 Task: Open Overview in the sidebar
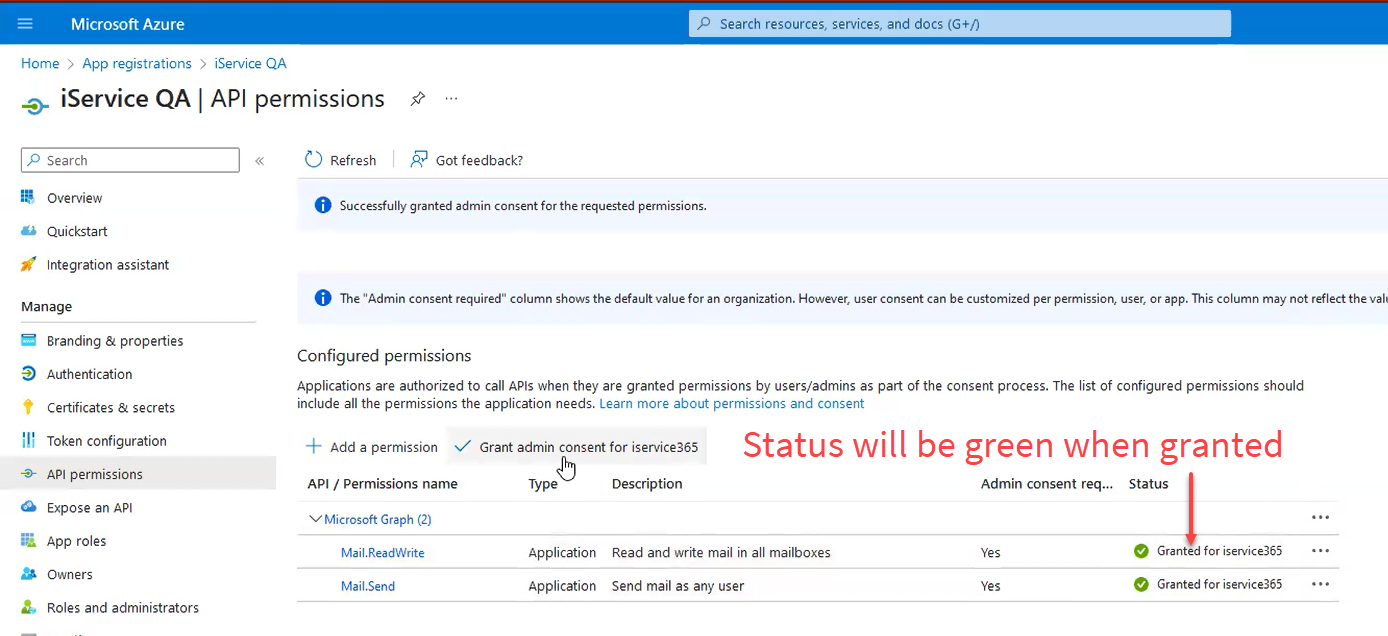pos(74,198)
